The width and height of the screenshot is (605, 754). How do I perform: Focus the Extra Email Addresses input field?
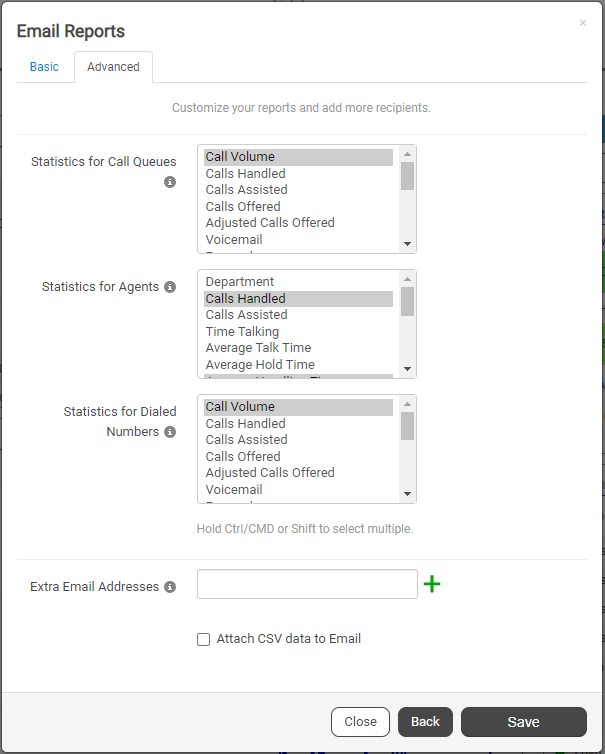click(307, 584)
